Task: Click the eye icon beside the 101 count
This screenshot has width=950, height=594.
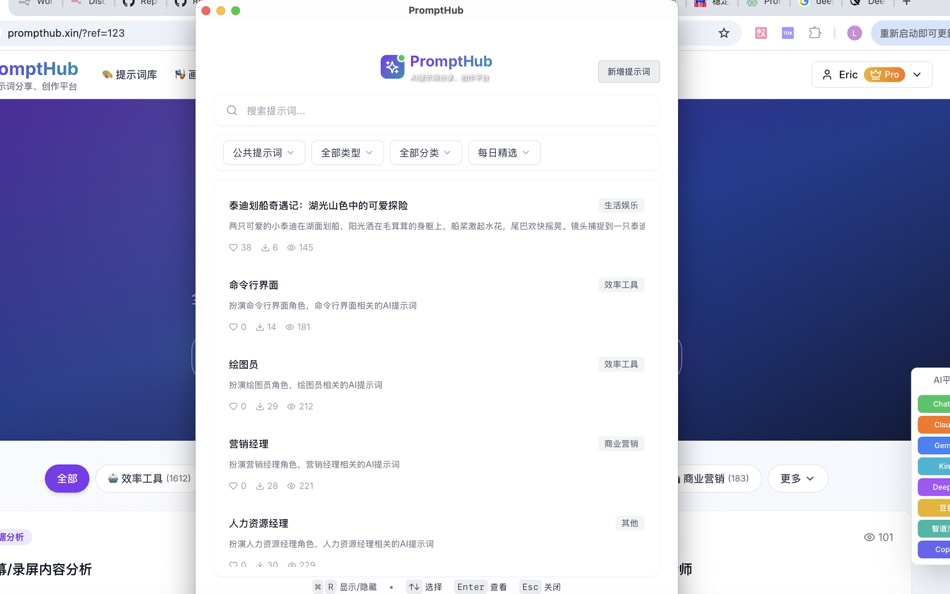Action: pos(869,537)
